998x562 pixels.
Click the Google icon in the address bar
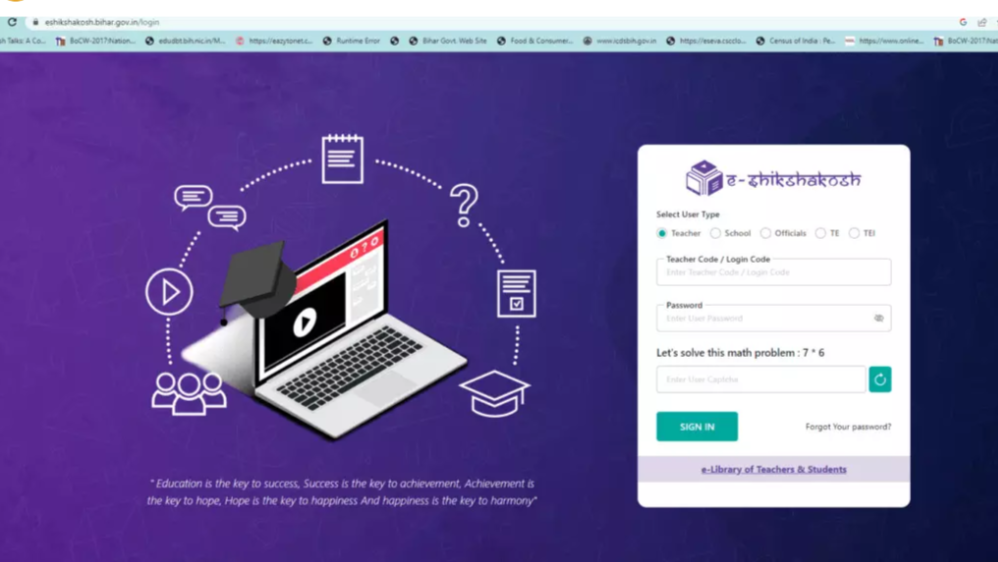(x=963, y=22)
